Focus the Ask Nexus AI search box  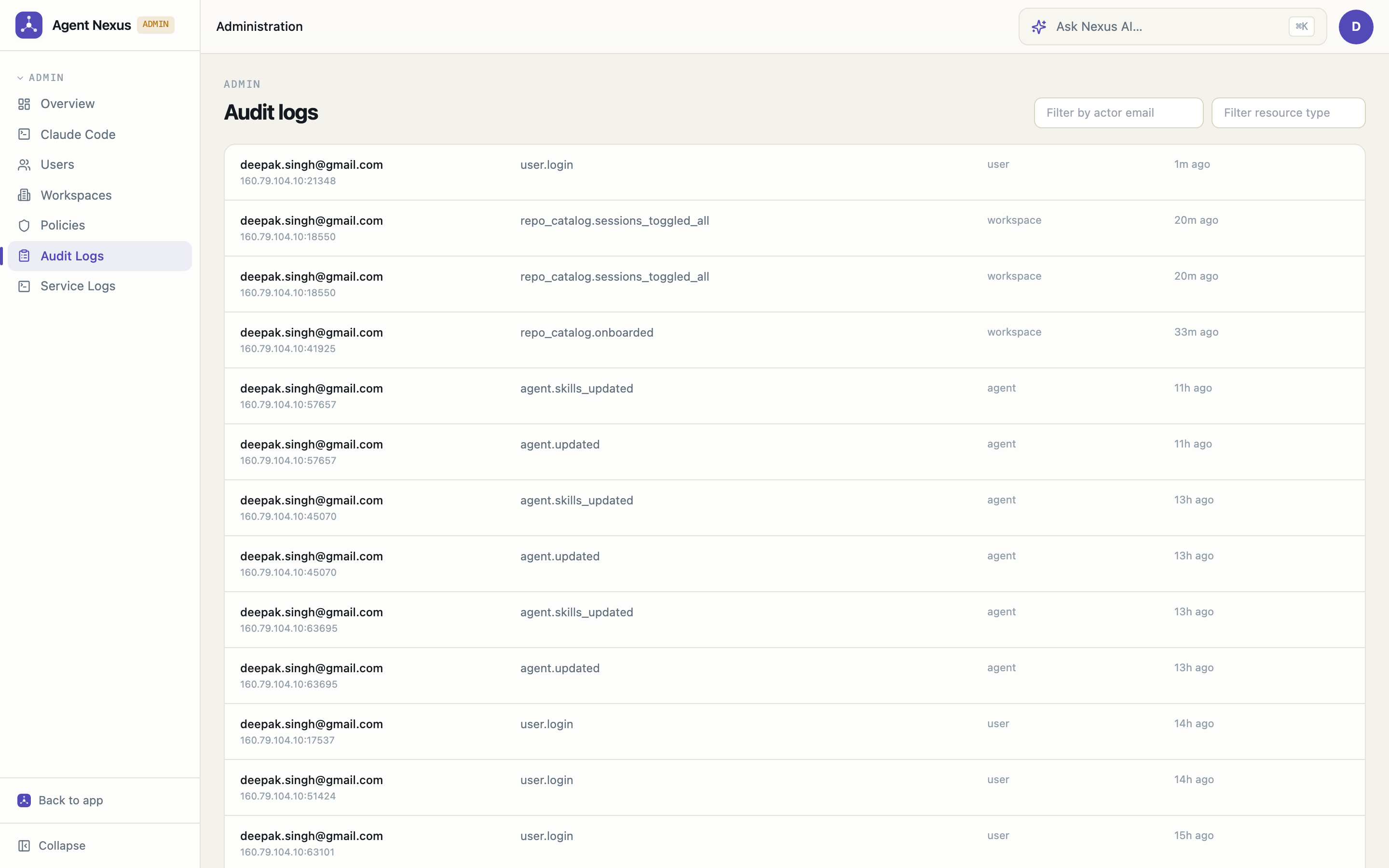coord(1172,27)
